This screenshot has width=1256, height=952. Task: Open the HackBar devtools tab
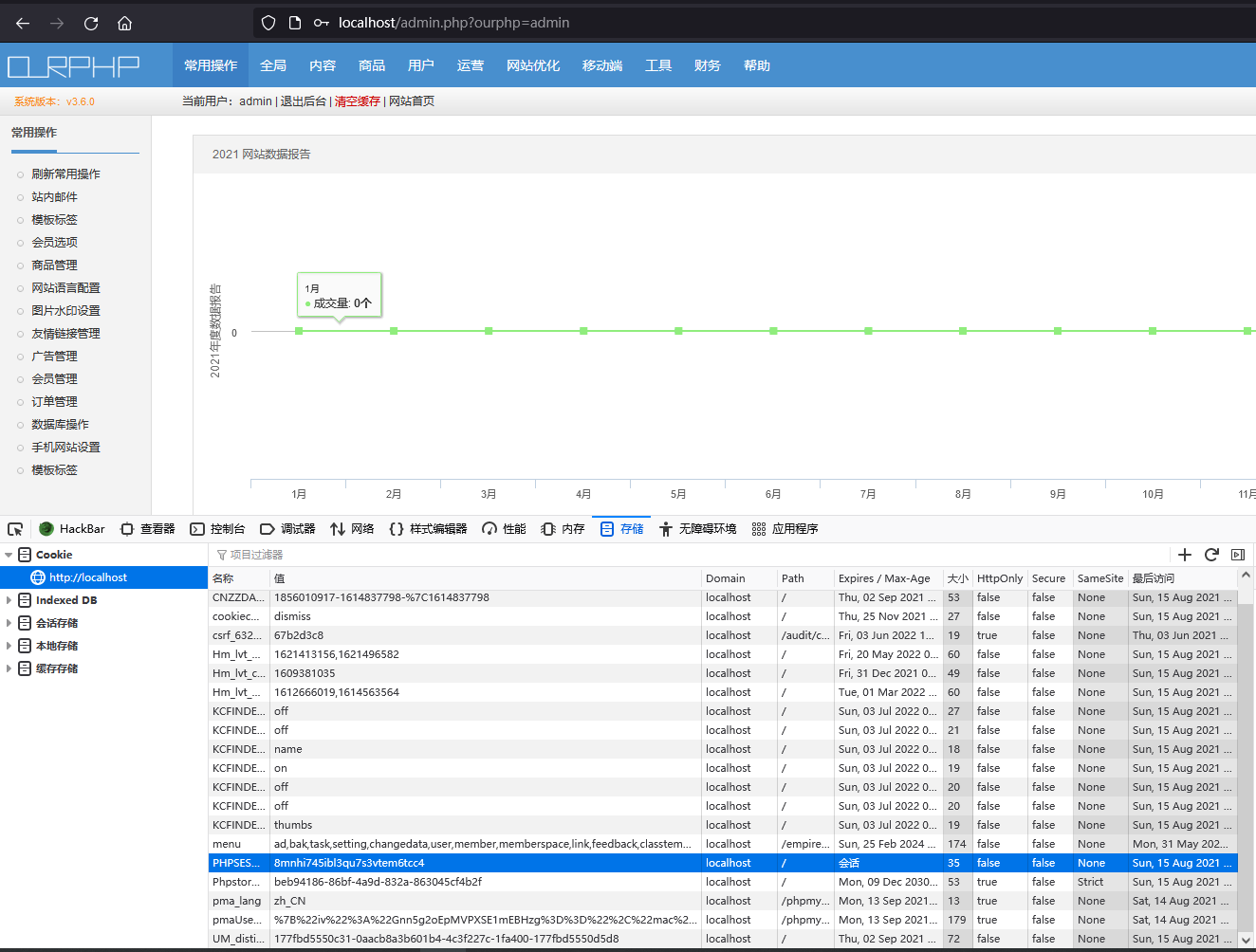(x=72, y=529)
